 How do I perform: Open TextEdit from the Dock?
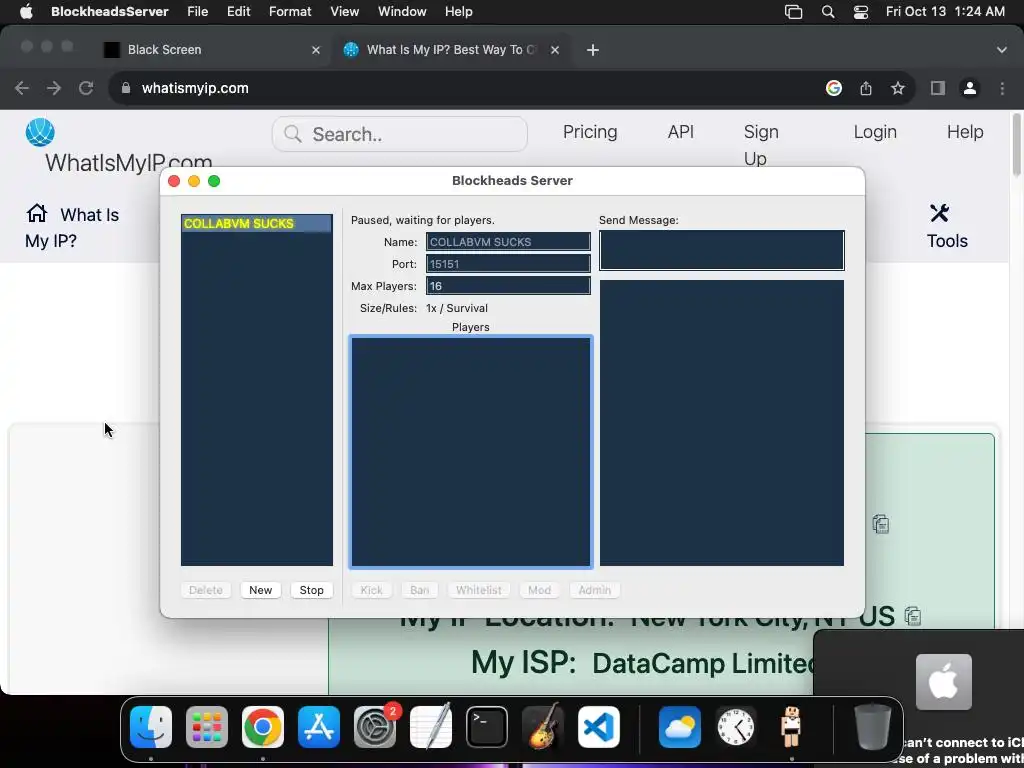[431, 727]
